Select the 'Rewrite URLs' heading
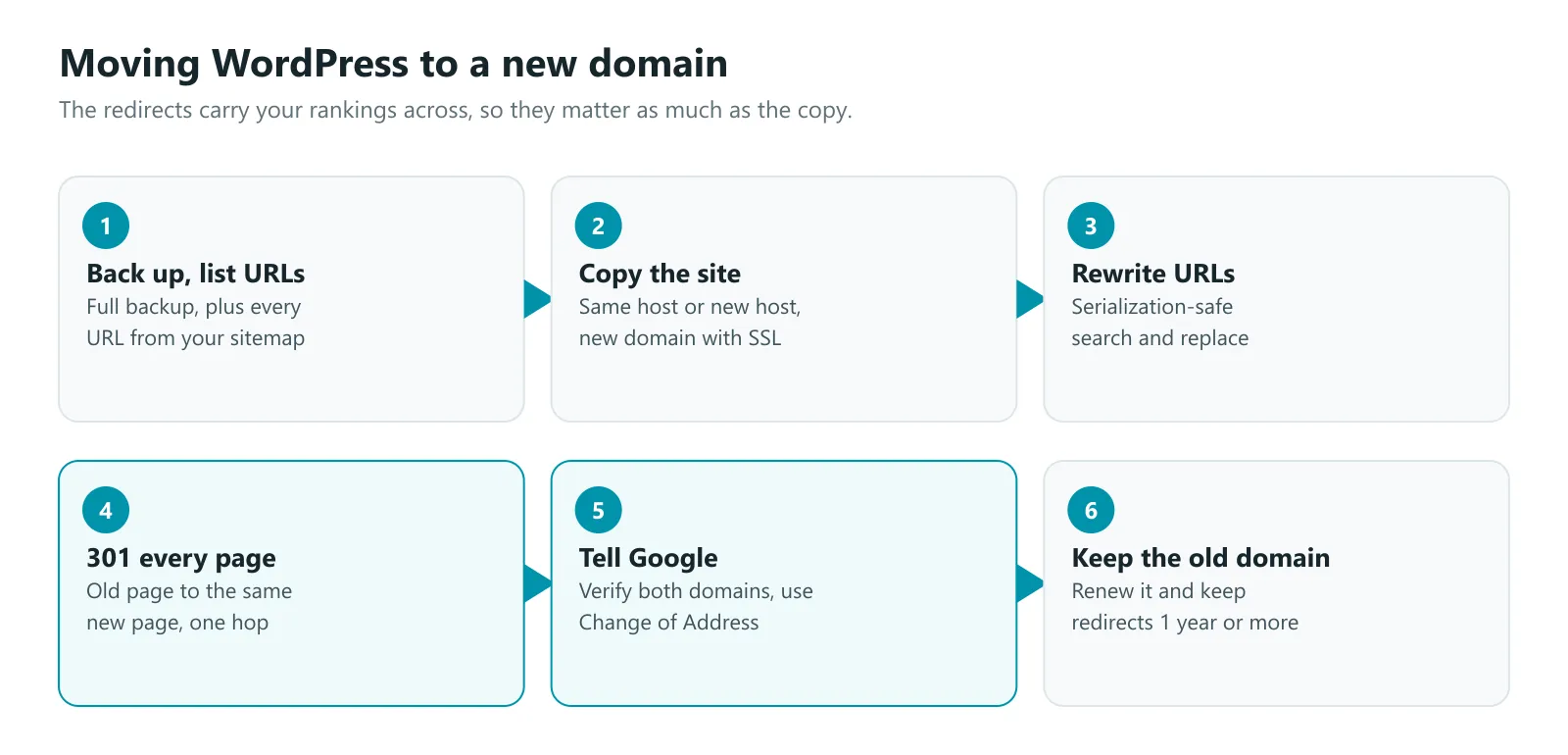 coord(1153,274)
